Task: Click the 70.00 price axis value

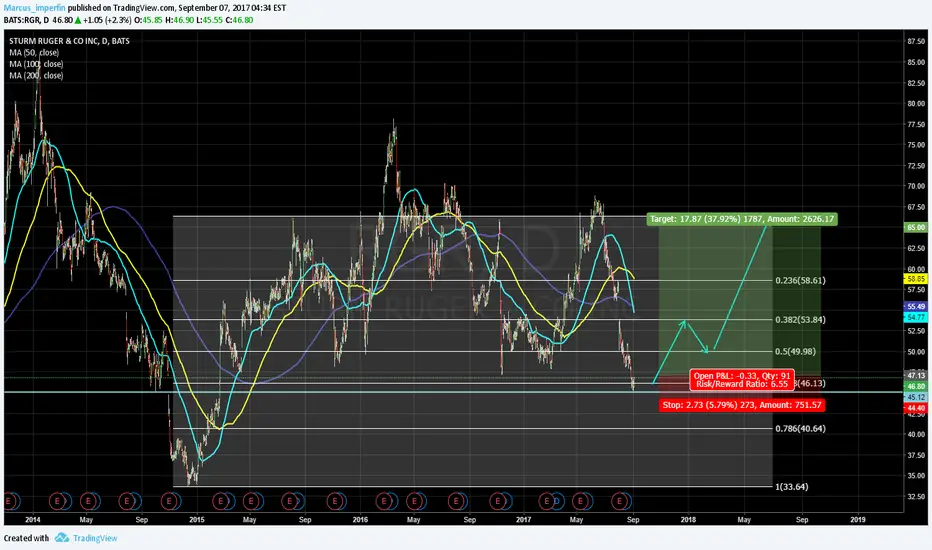Action: (x=916, y=186)
